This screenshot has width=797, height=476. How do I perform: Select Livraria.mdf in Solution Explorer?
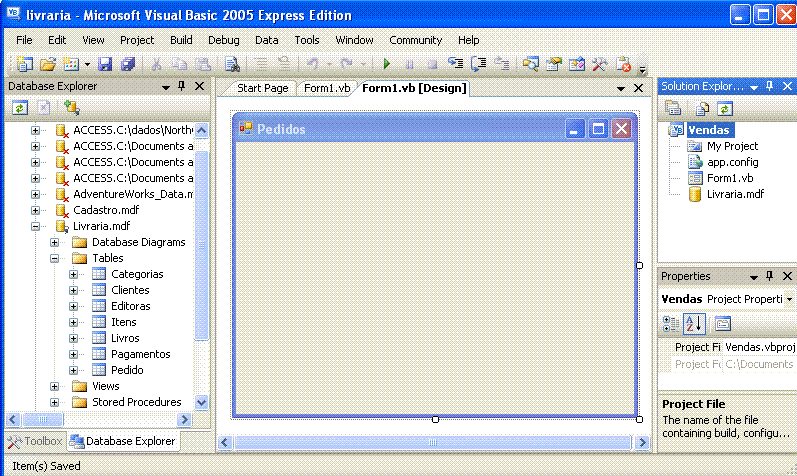pos(735,194)
